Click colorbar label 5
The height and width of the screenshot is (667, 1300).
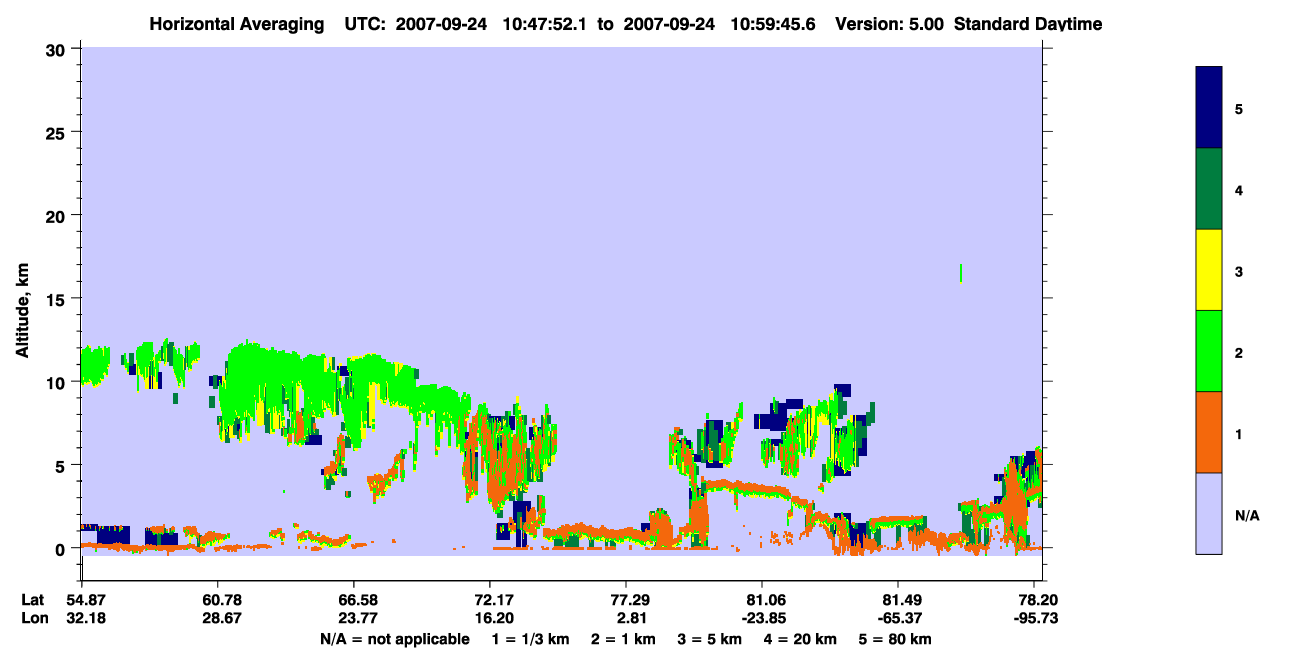point(1239,108)
